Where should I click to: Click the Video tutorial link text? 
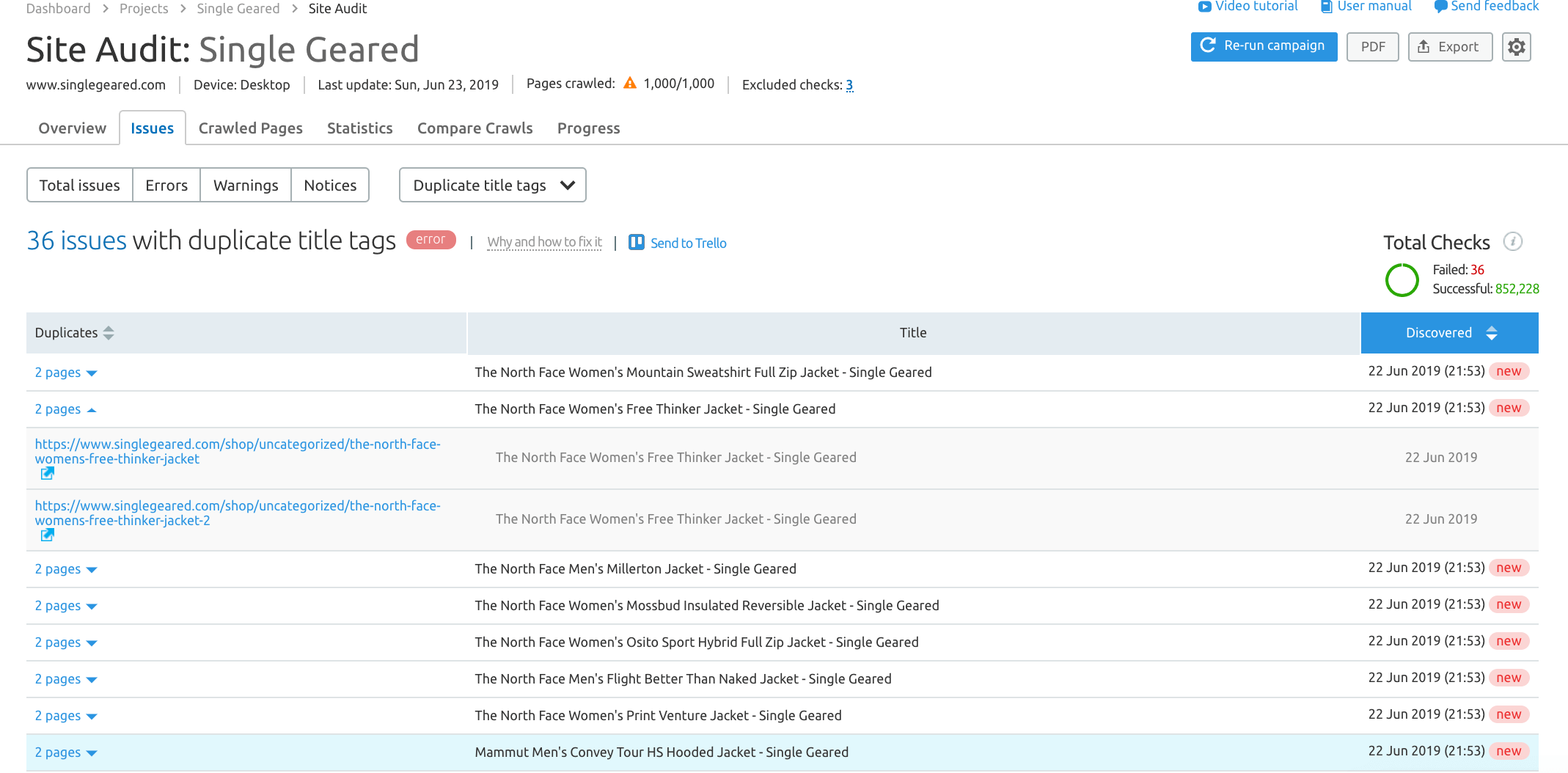point(1256,7)
